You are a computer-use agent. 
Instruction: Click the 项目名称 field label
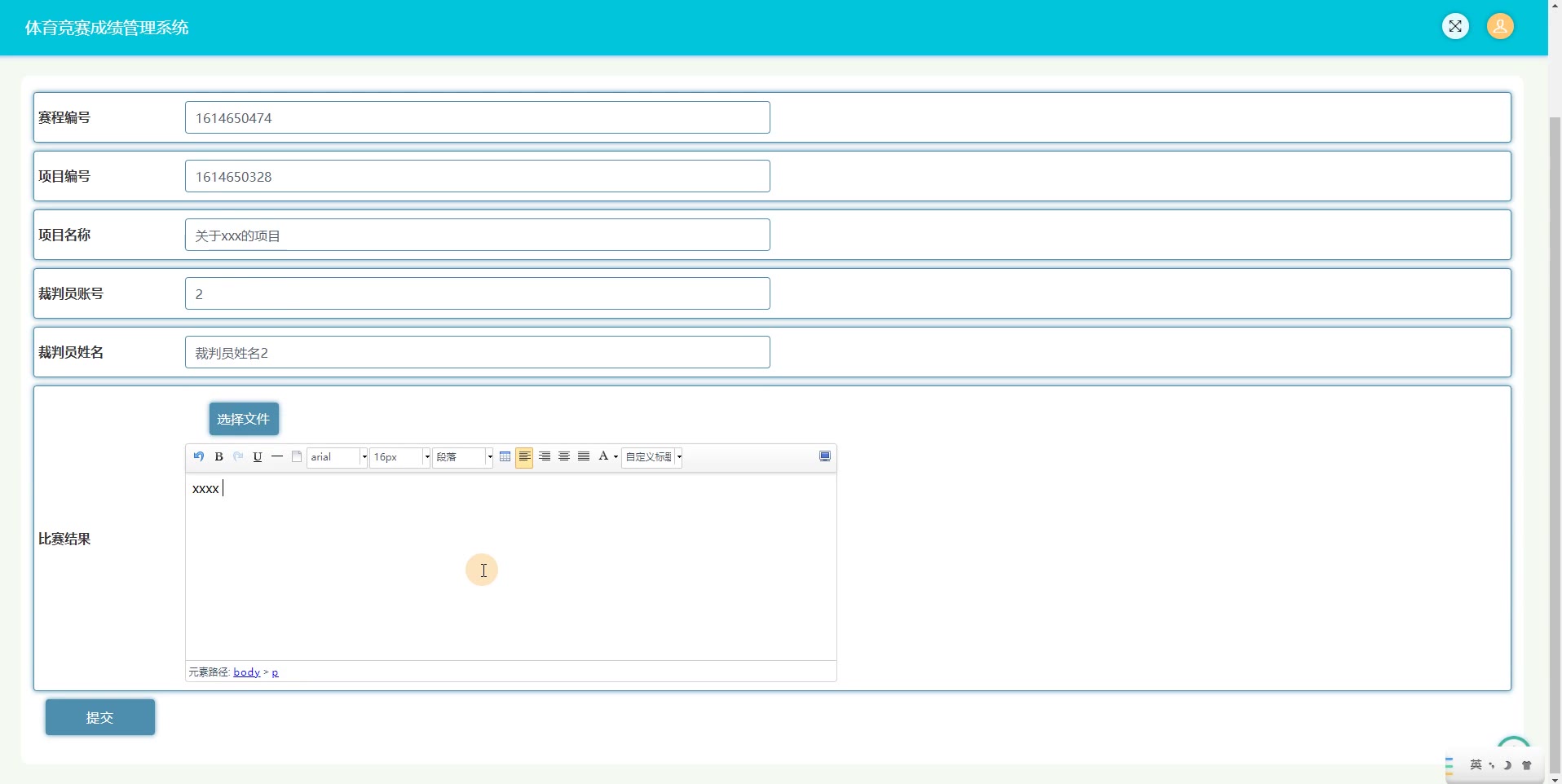[x=64, y=235]
